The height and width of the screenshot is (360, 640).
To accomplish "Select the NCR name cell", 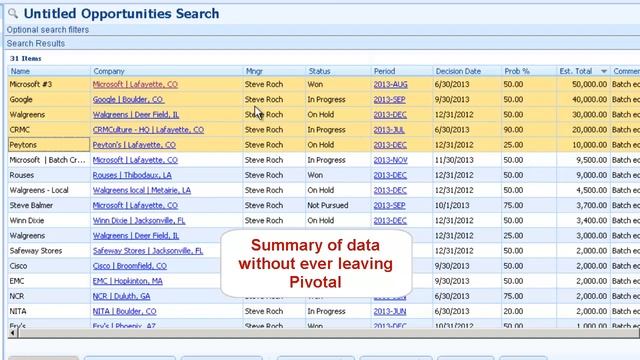I will [x=49, y=296].
